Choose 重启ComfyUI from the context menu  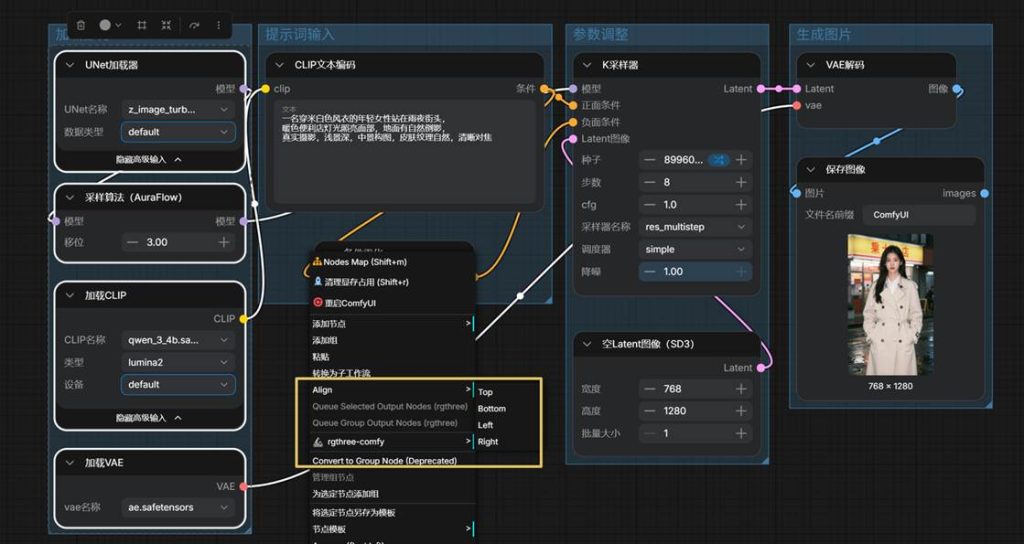345,303
